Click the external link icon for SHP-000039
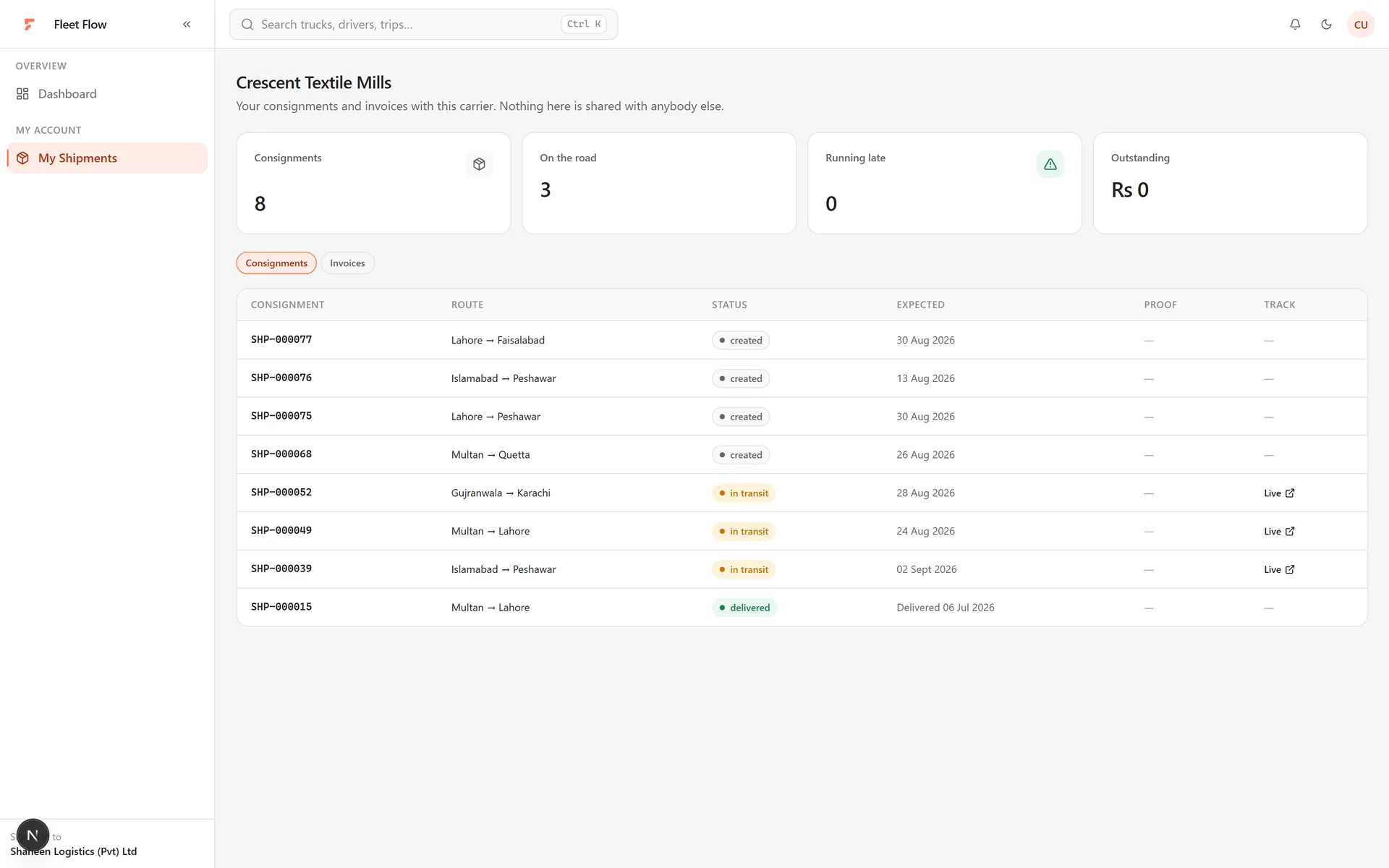 [1290, 570]
